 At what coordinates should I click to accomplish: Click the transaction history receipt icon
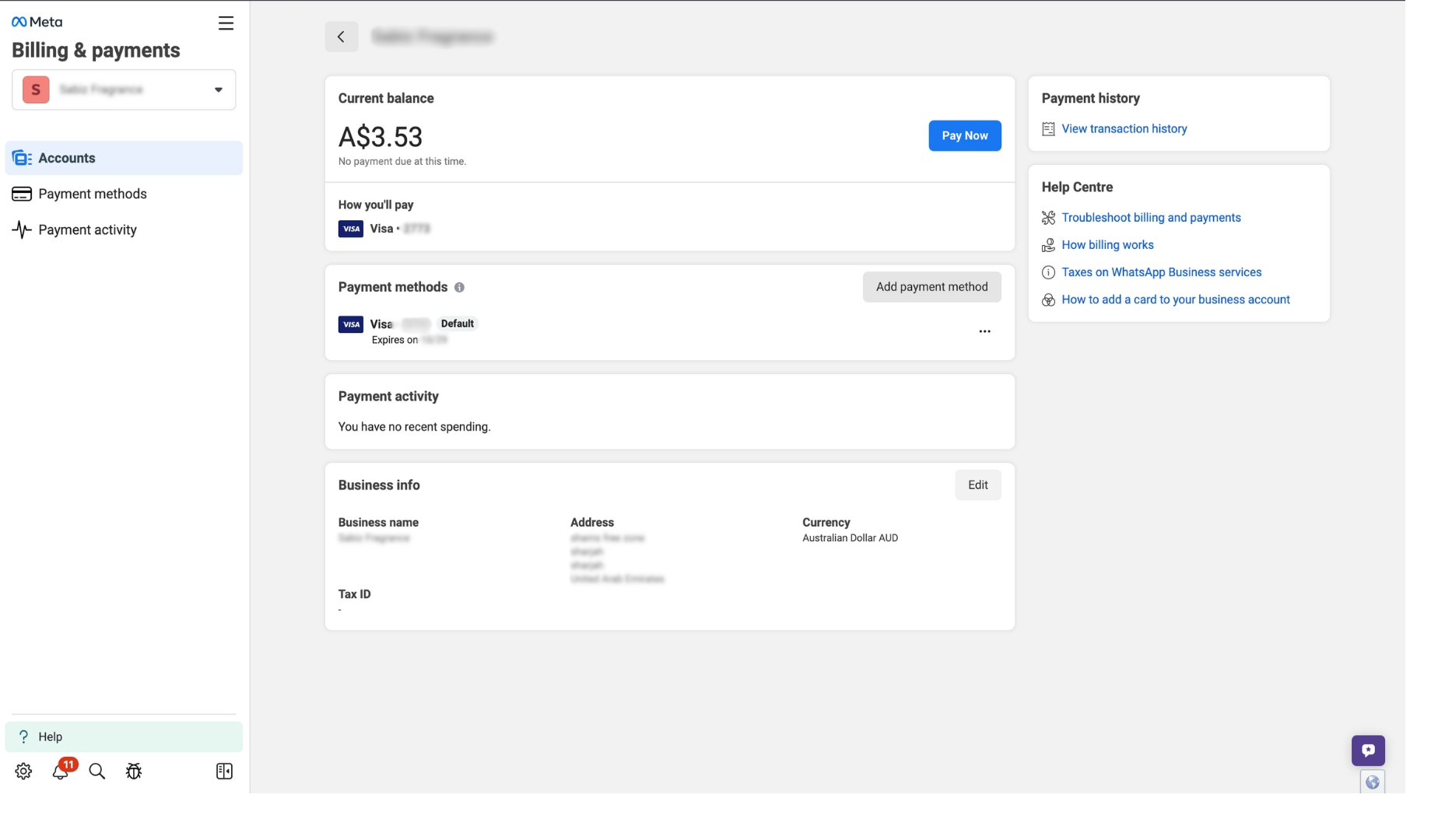(x=1048, y=129)
